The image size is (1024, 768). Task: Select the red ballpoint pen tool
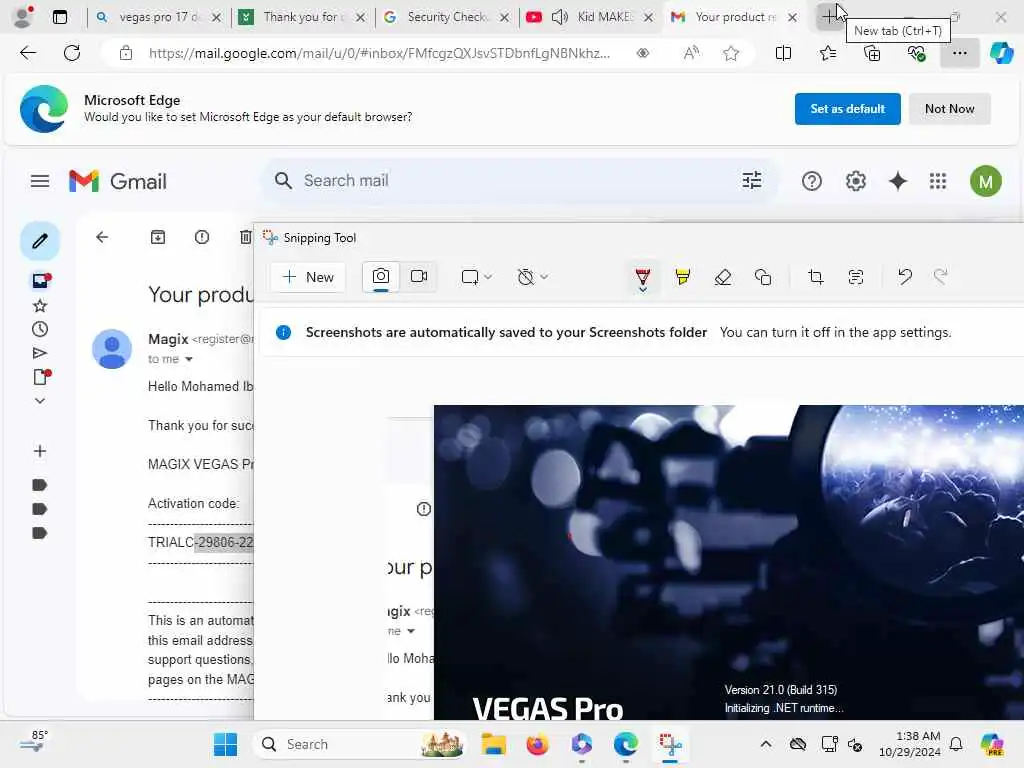(643, 278)
